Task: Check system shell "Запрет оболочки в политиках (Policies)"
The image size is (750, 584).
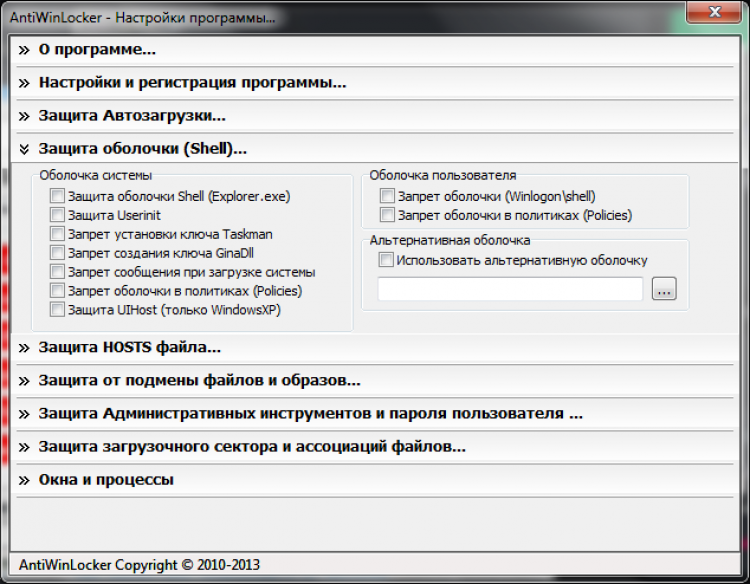Action: point(57,290)
